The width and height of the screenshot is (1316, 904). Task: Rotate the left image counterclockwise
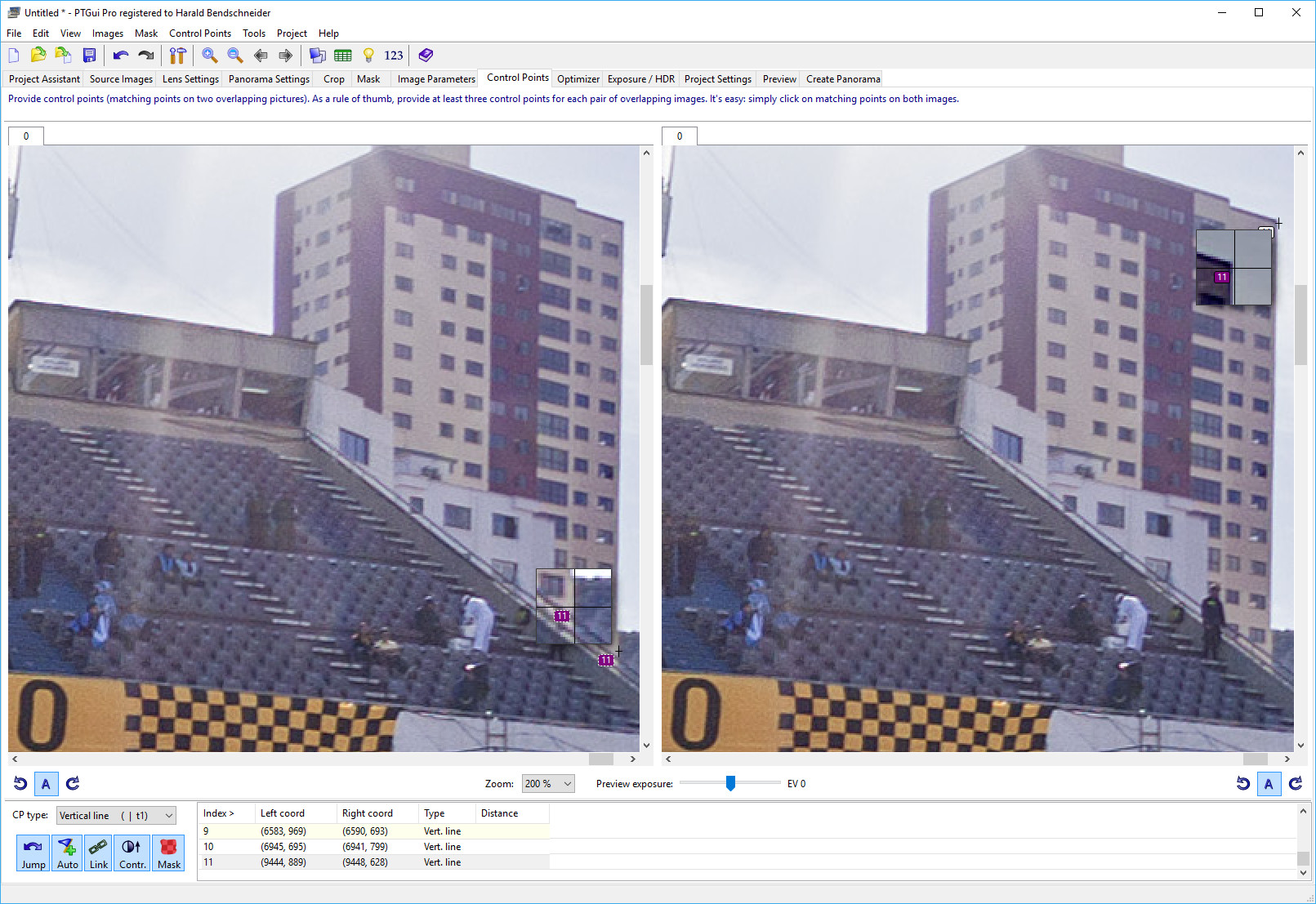[20, 784]
